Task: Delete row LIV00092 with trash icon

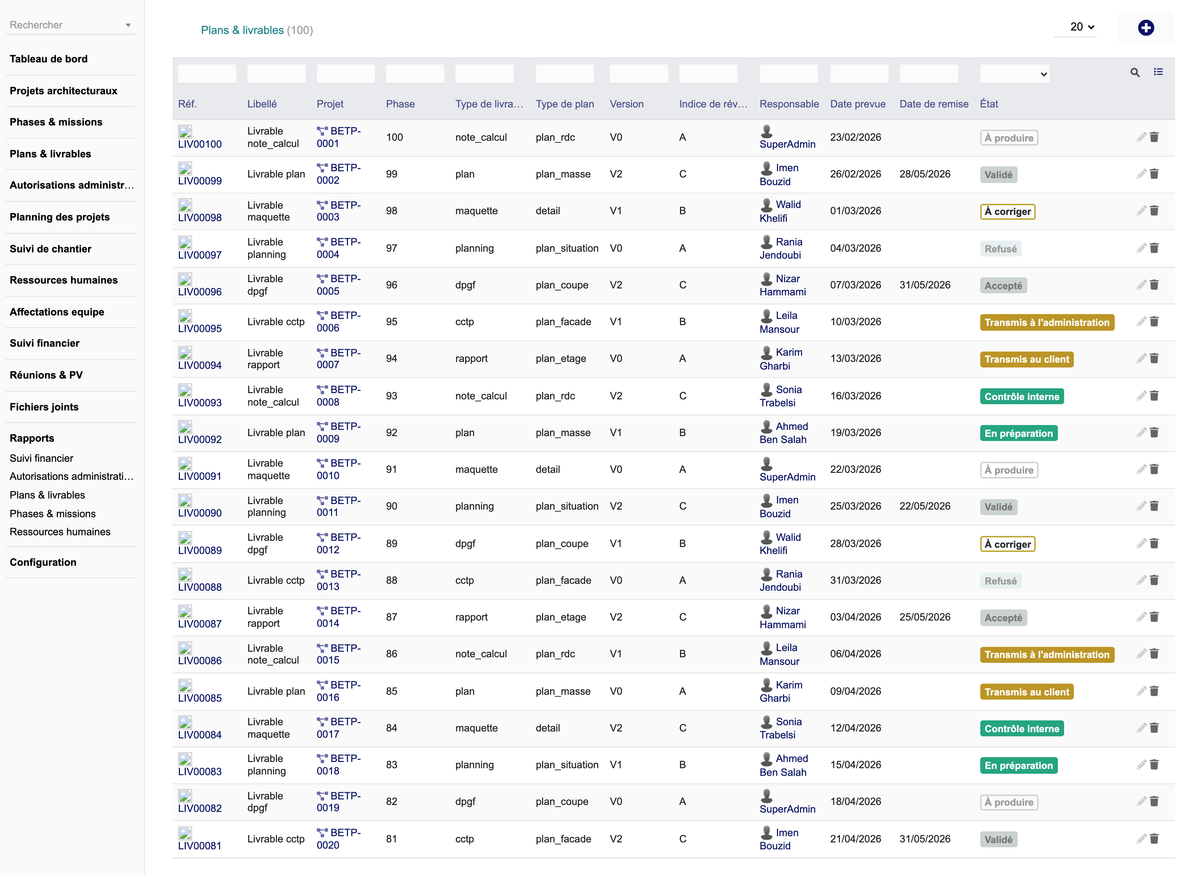Action: click(1154, 433)
